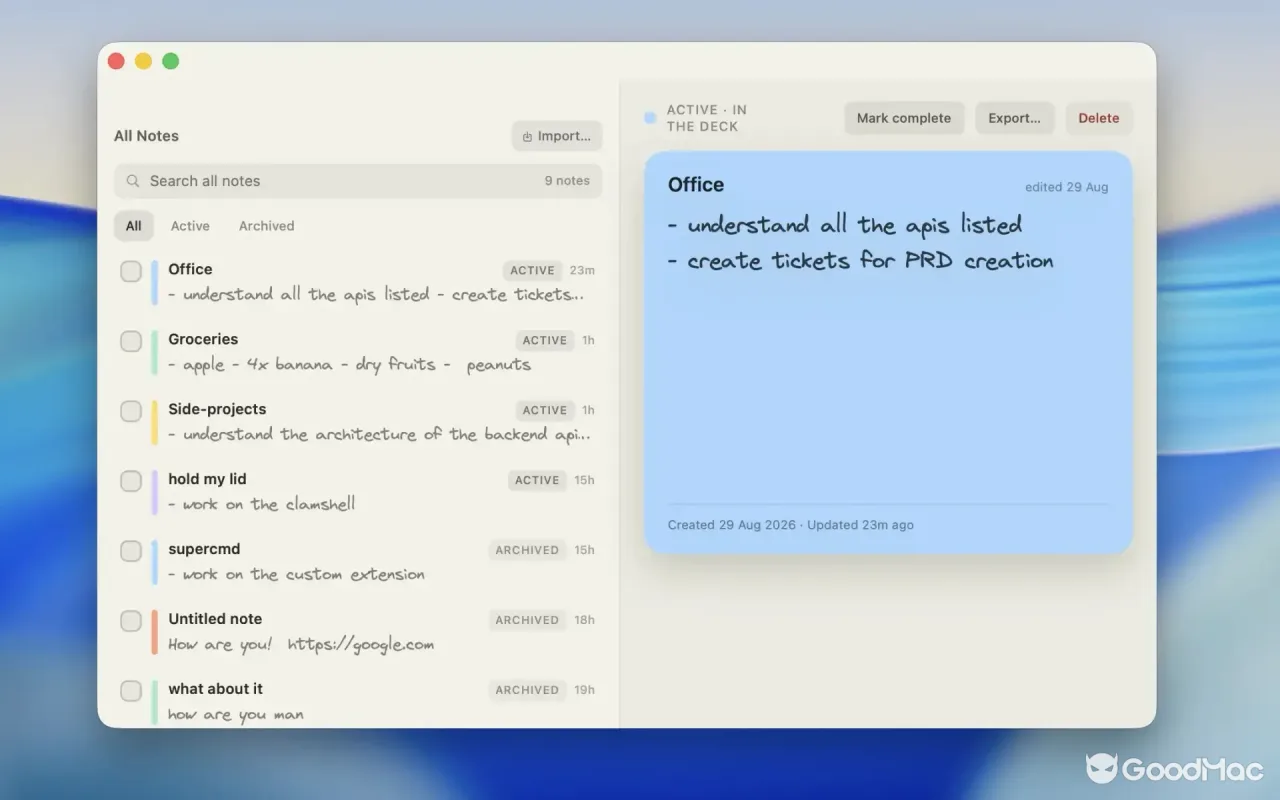Click the blue color bar of Office note
Screen dimensions: 1280x800
click(155, 282)
